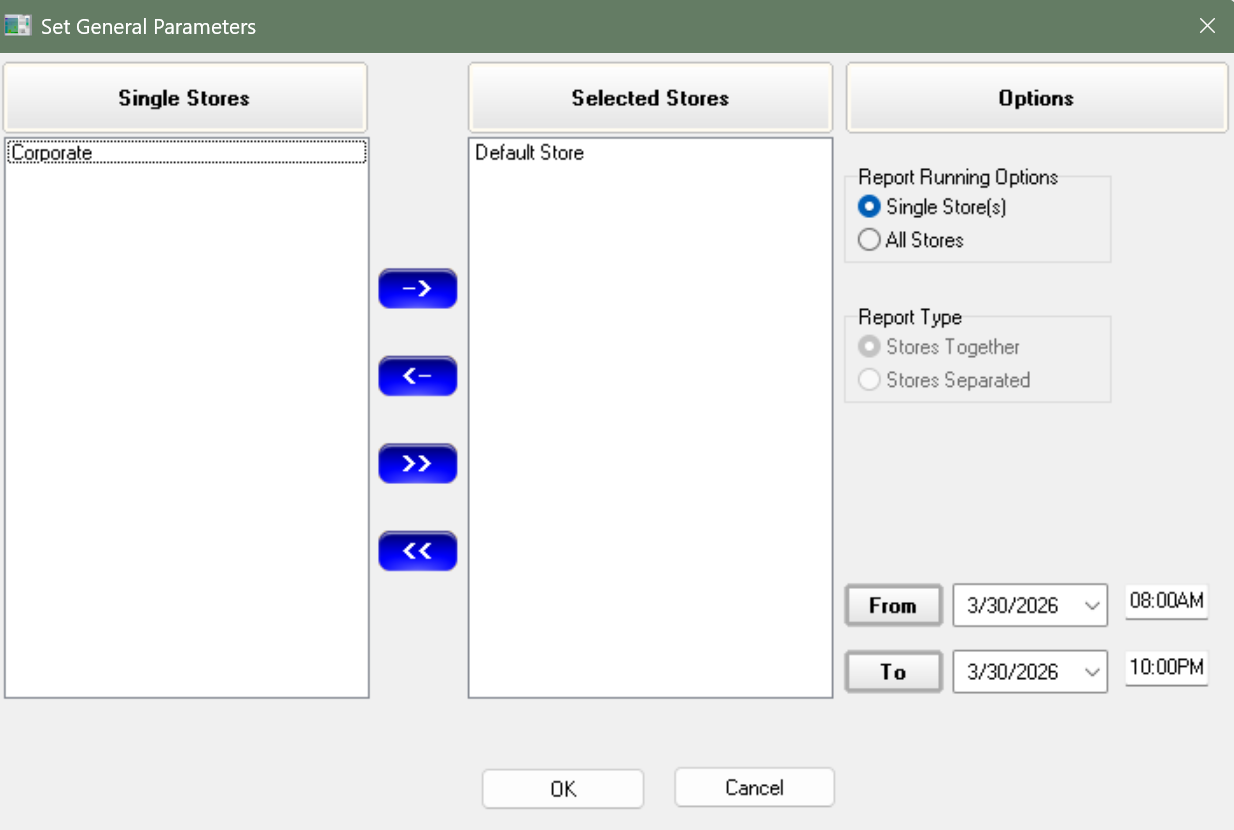
Task: Select the Single Store(s) radio option
Action: (x=870, y=207)
